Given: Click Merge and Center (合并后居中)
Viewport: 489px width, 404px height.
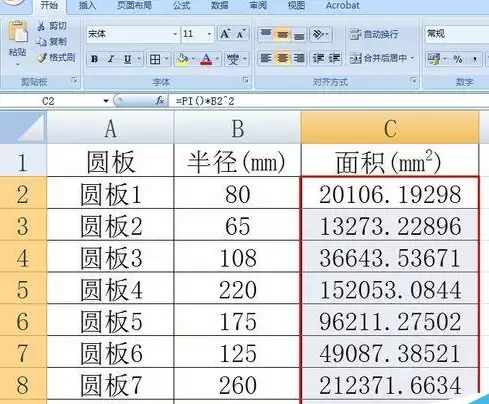Looking at the screenshot, I should pyautogui.click(x=378, y=58).
